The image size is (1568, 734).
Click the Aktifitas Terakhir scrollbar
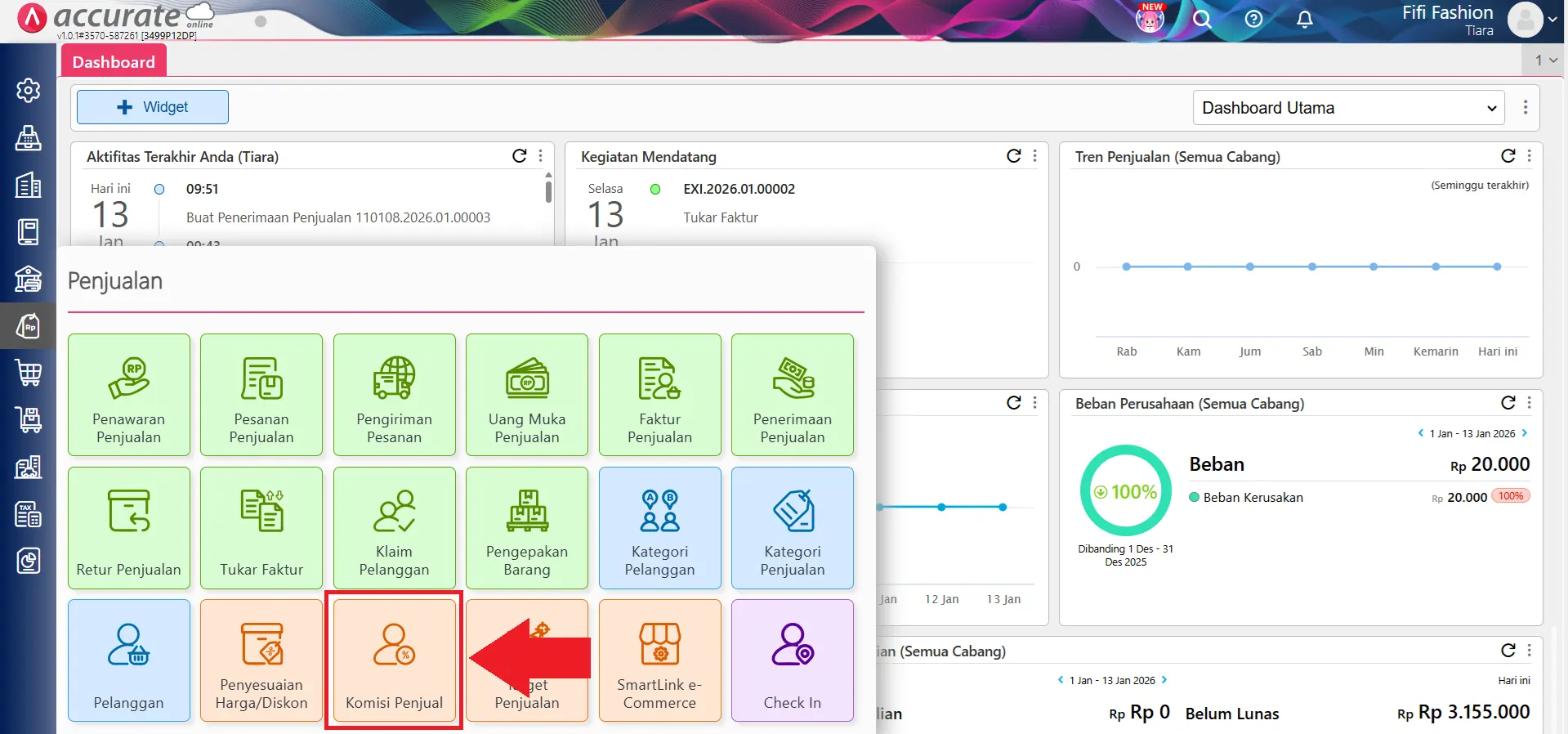pos(548,191)
